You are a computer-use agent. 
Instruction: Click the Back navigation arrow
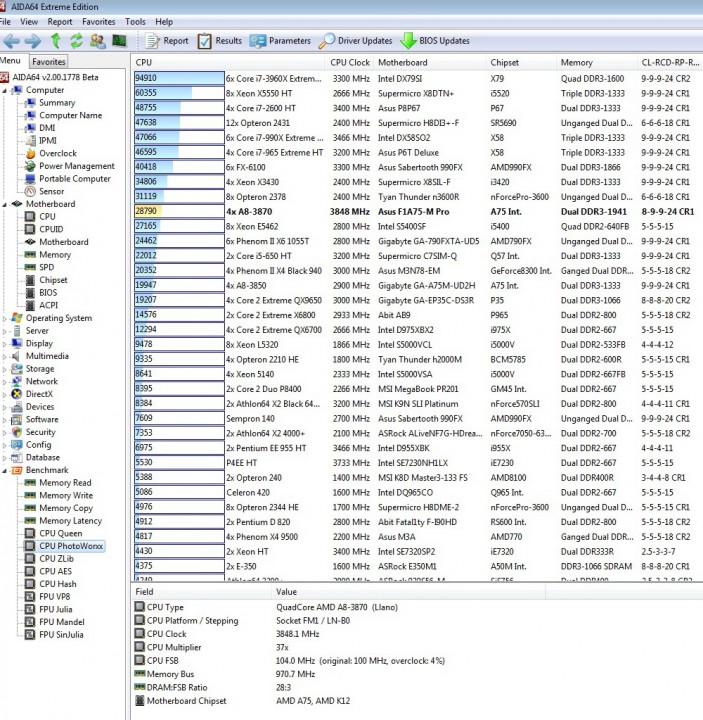(x=11, y=41)
